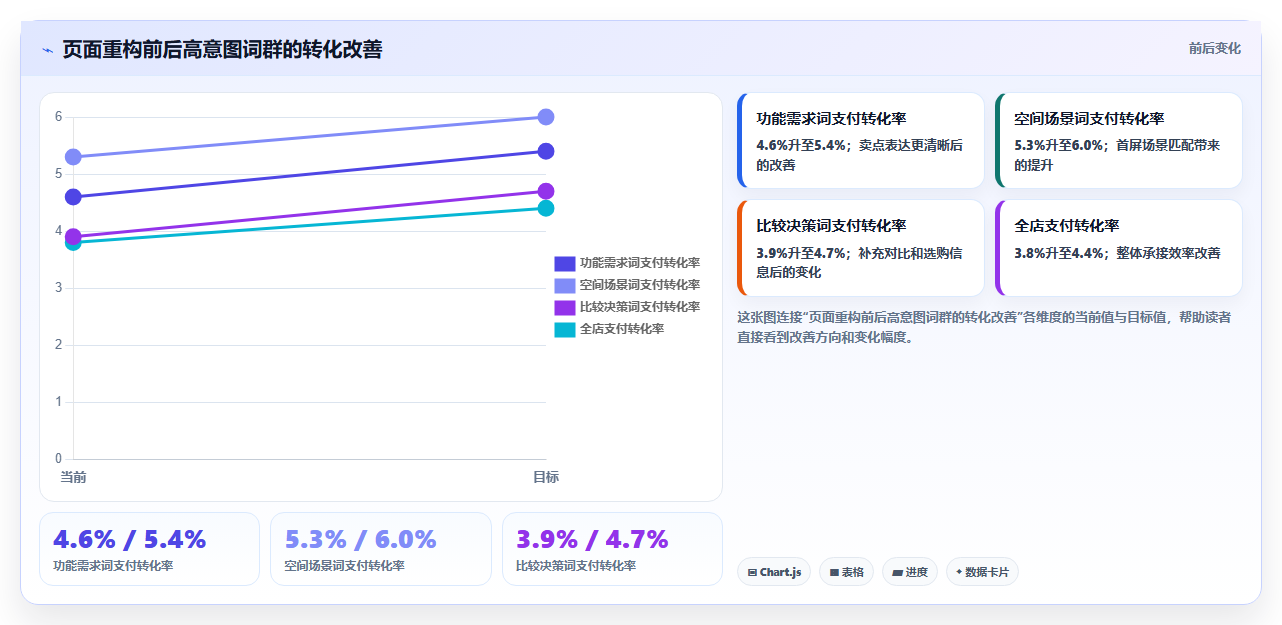Screen dimensions: 1282x625
Task: Click legend label 功能需求词支付转化率
Action: (640, 263)
